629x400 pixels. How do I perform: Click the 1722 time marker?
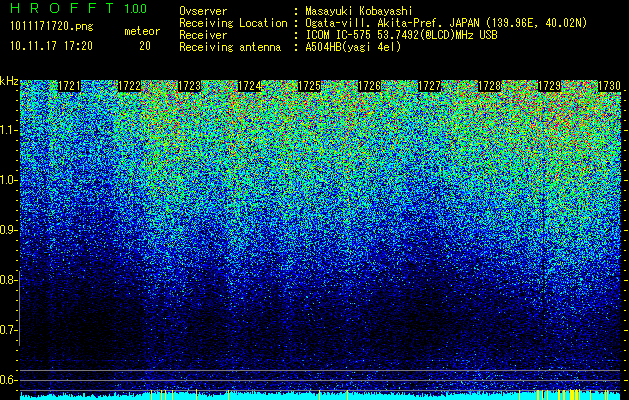(130, 86)
